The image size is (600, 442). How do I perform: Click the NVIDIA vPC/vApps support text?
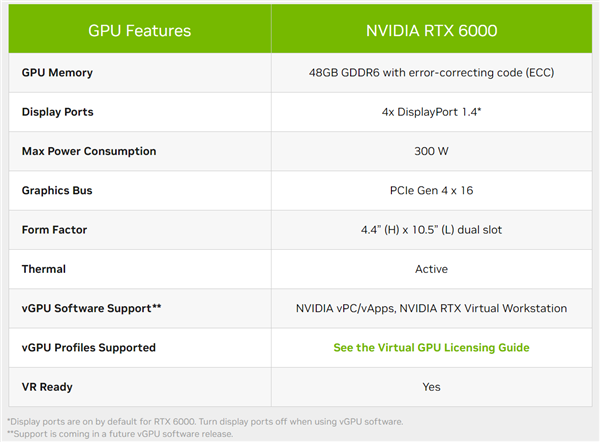pyautogui.click(x=431, y=308)
